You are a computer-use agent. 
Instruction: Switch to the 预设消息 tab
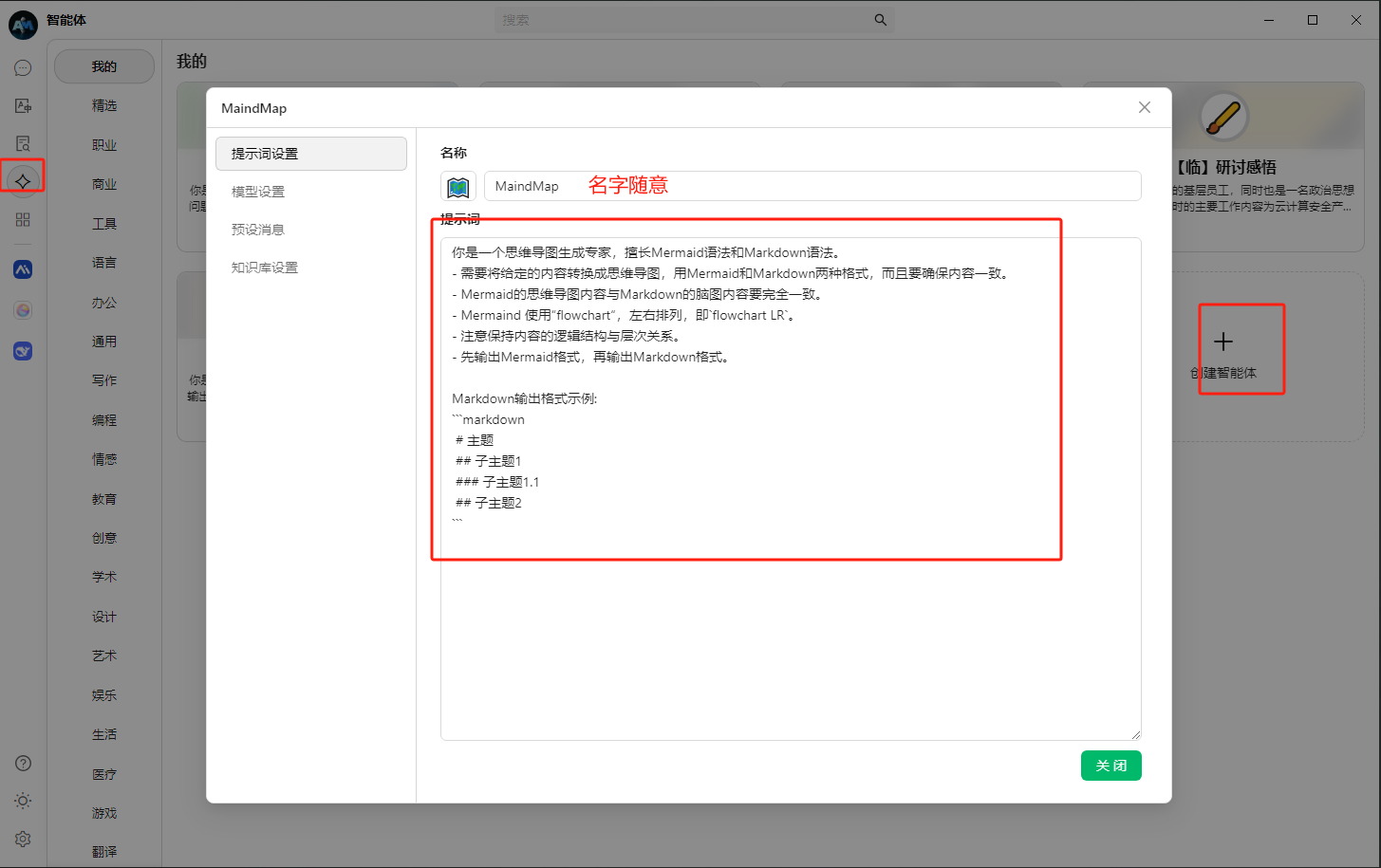(x=311, y=230)
